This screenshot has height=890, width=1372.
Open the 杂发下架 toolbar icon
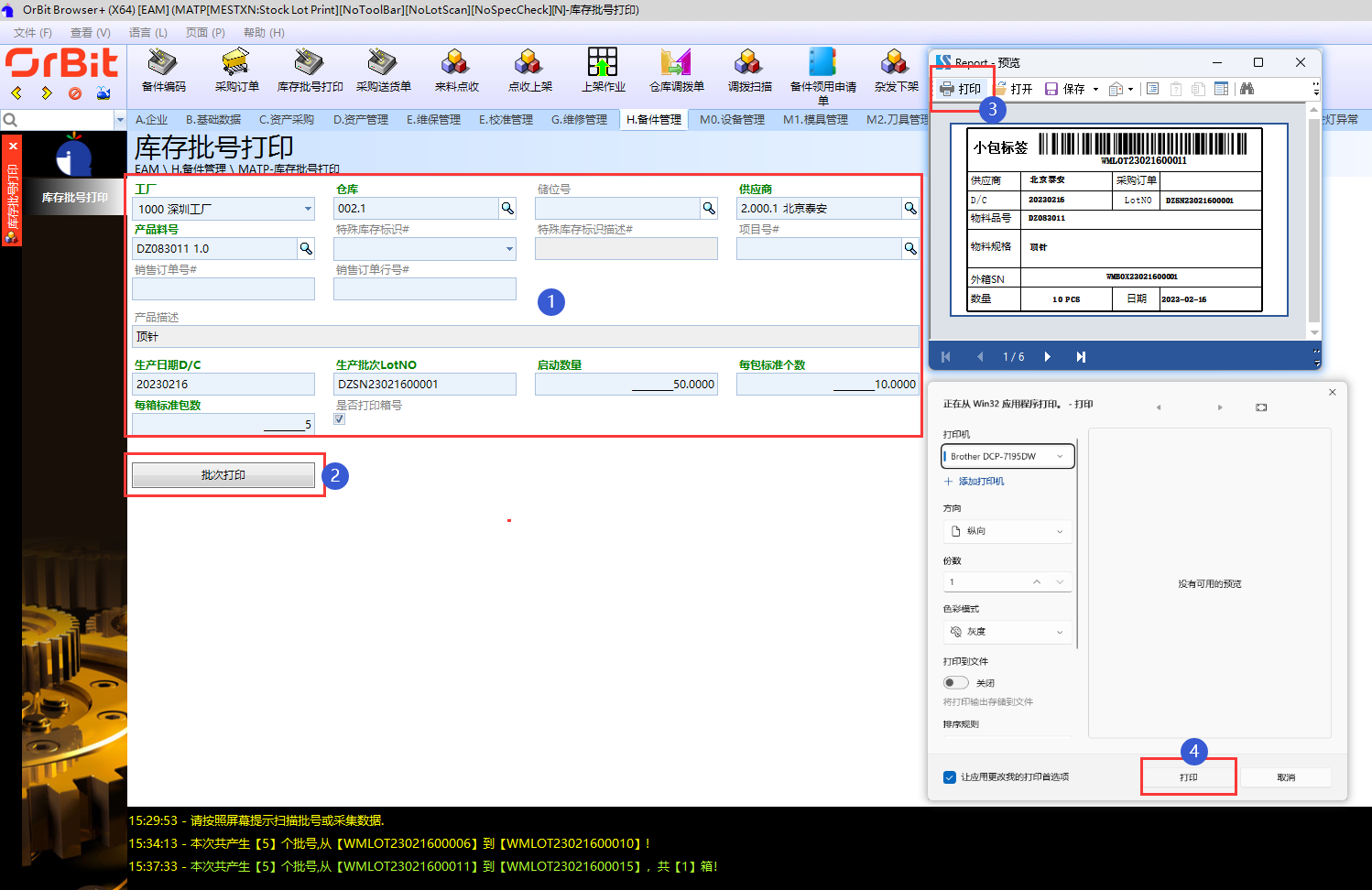pos(896,71)
